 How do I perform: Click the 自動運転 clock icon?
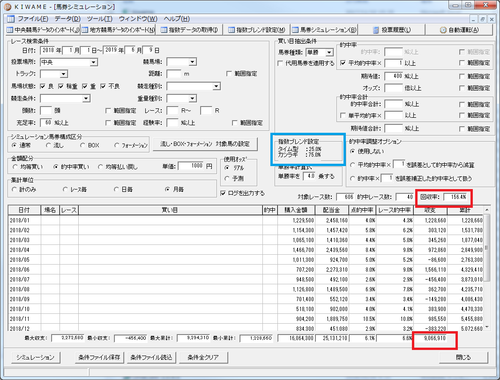click(x=443, y=30)
